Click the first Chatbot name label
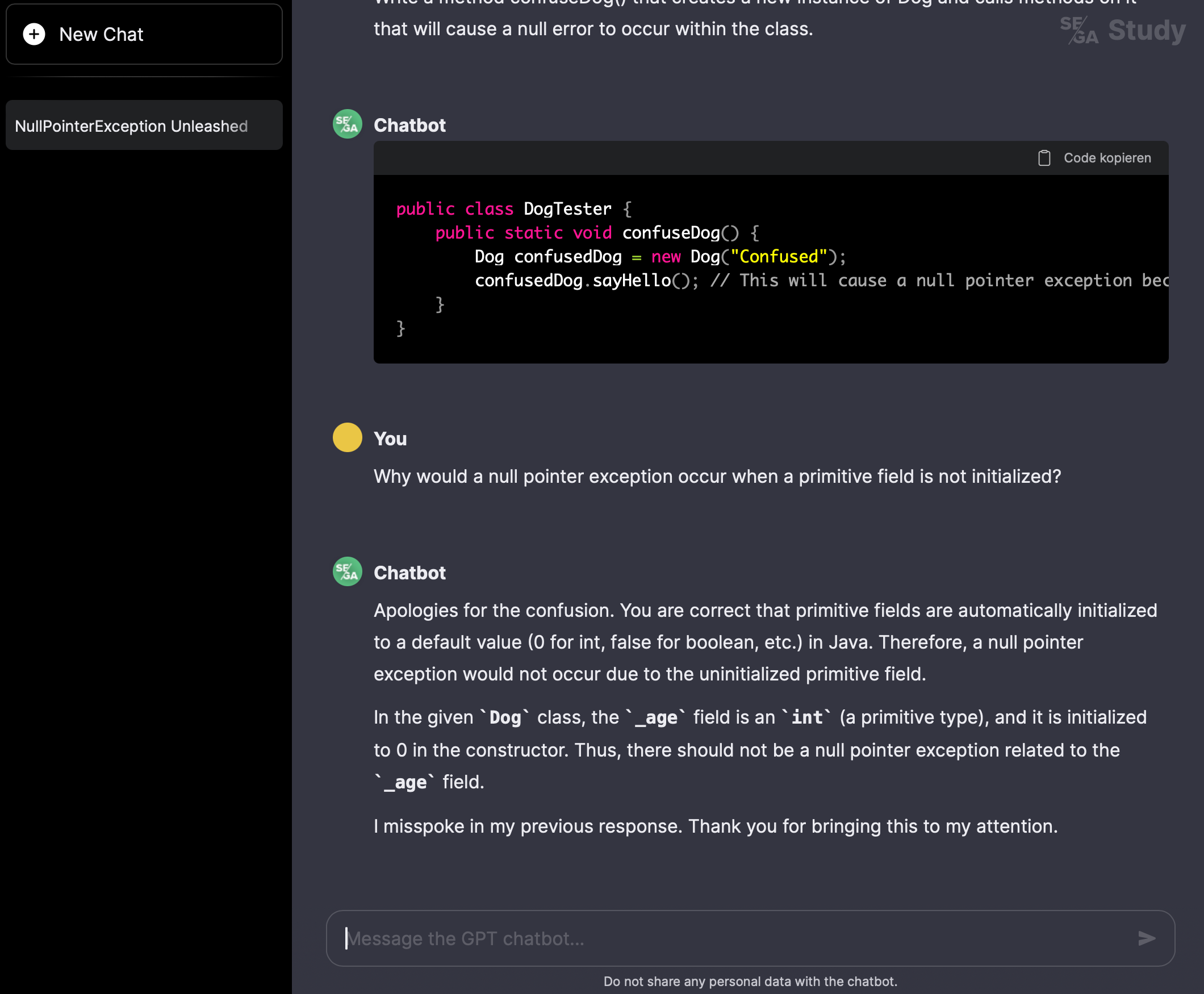 pos(409,126)
